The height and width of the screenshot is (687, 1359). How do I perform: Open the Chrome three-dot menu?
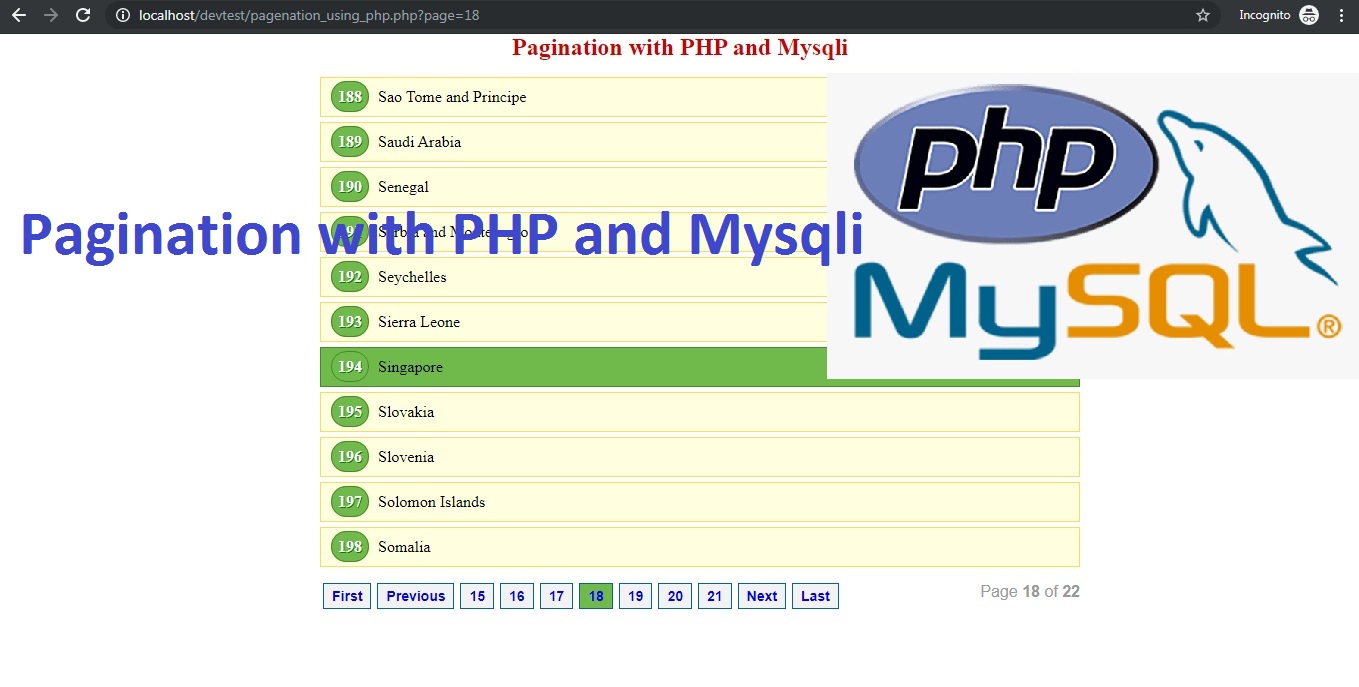1341,15
